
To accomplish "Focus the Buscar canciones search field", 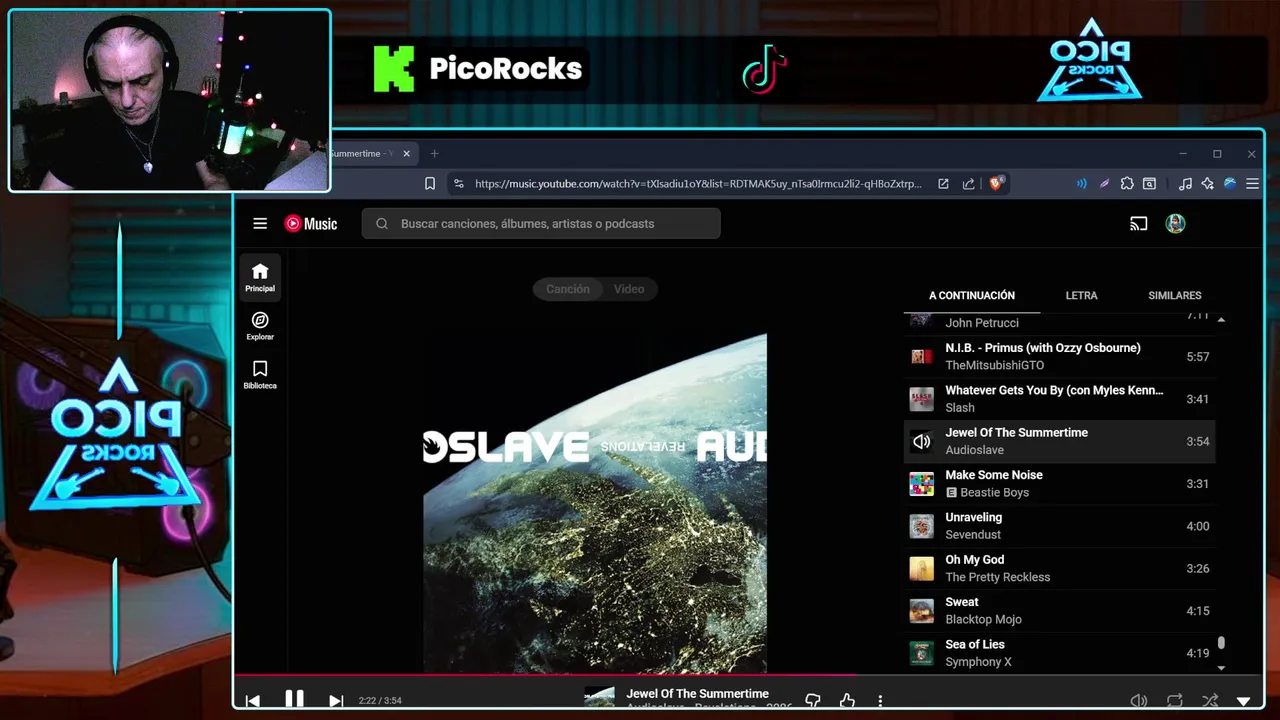I will [x=541, y=224].
